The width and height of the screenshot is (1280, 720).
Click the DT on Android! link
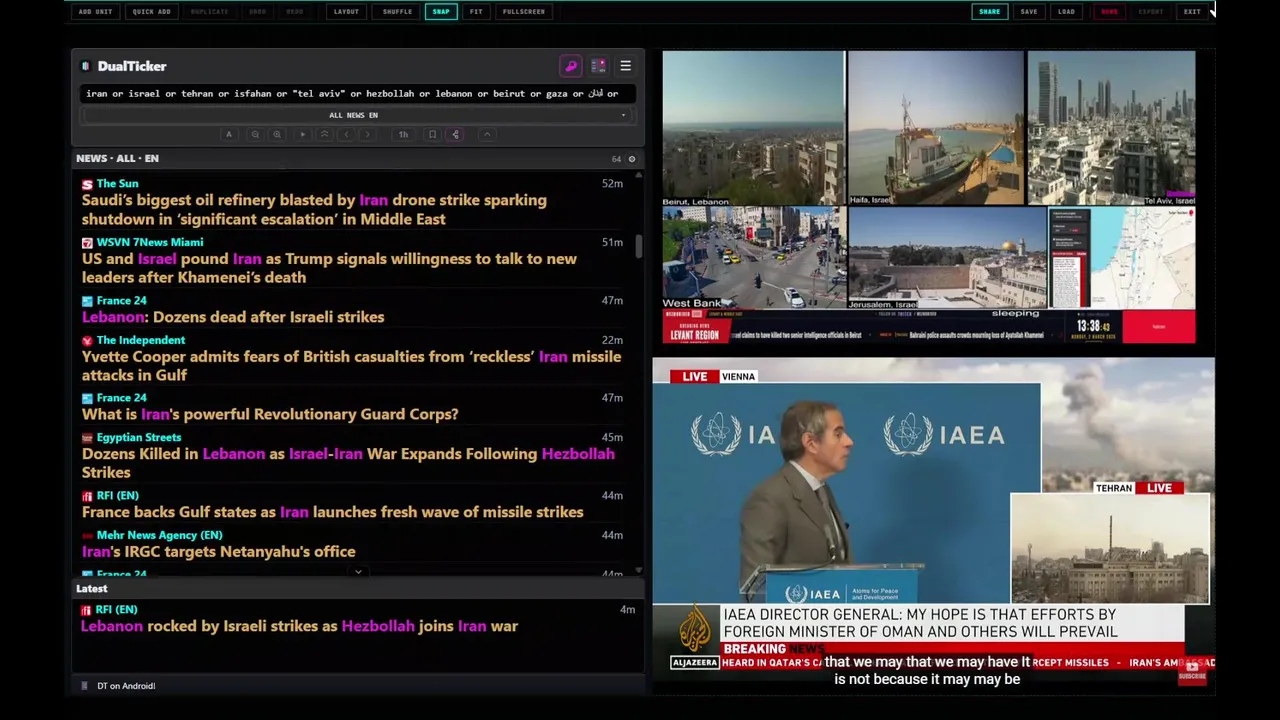coord(126,686)
